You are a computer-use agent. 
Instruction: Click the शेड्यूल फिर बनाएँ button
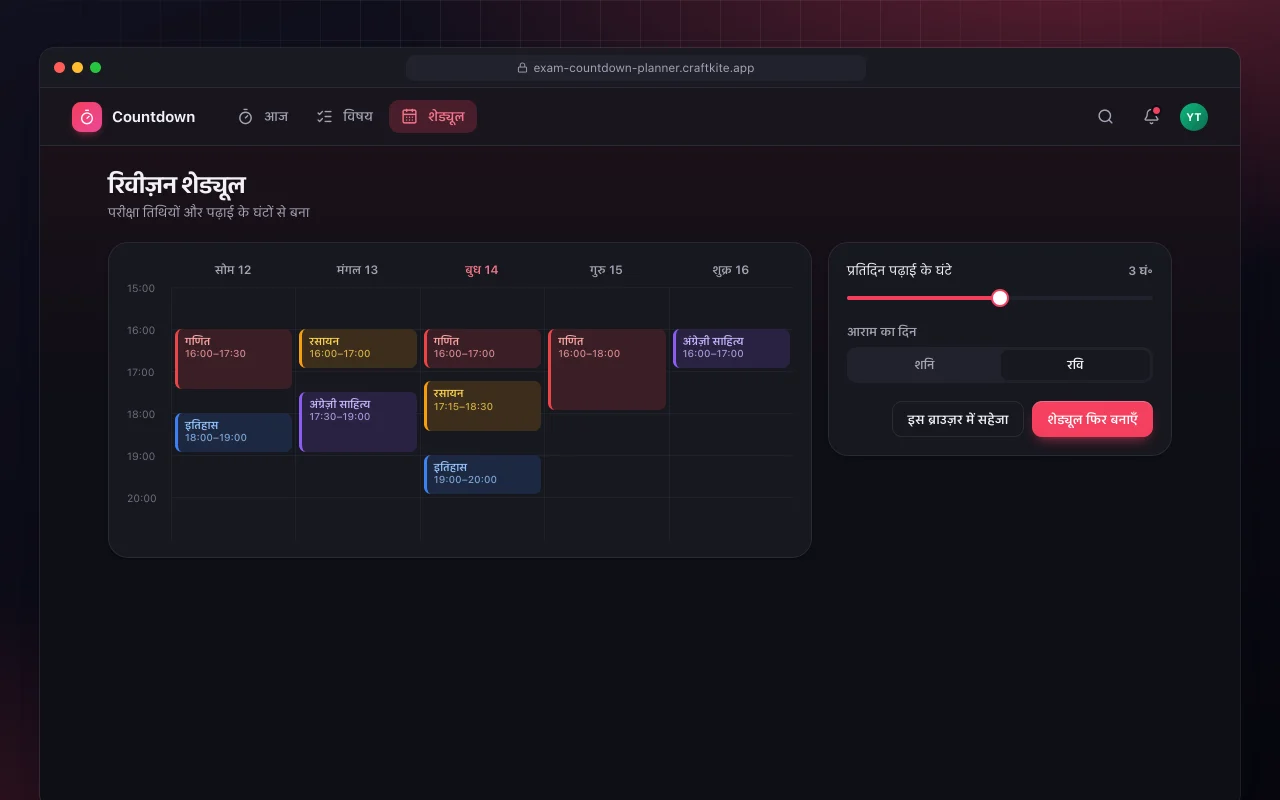[x=1092, y=419]
